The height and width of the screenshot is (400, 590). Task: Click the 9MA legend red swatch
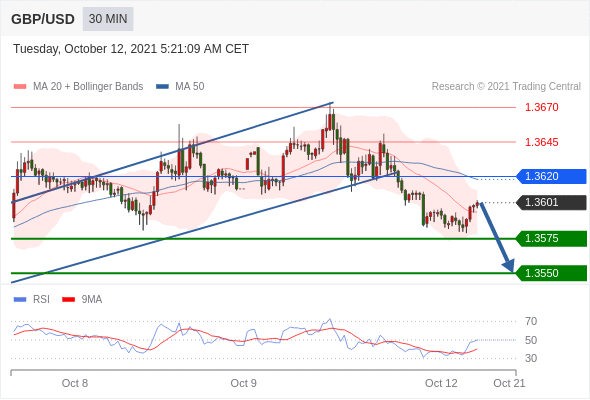[68, 300]
